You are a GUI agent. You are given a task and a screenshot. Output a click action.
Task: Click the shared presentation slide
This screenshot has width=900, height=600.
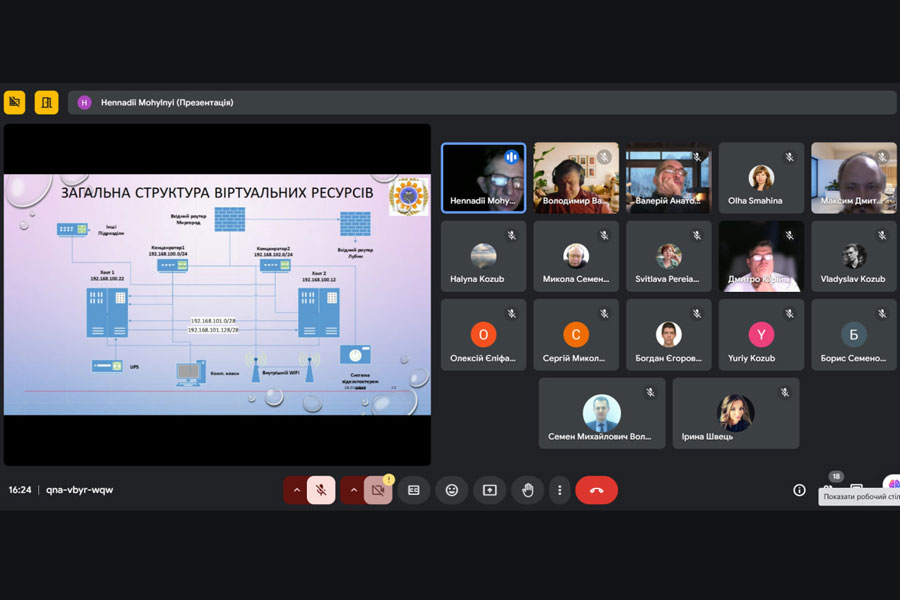point(217,295)
